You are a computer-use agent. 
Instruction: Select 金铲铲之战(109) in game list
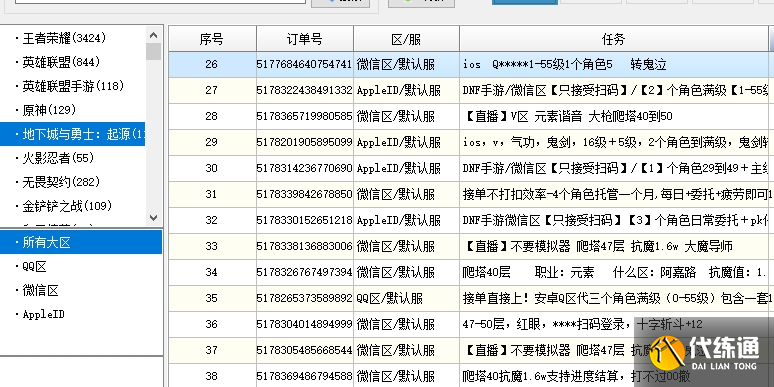tap(67, 206)
